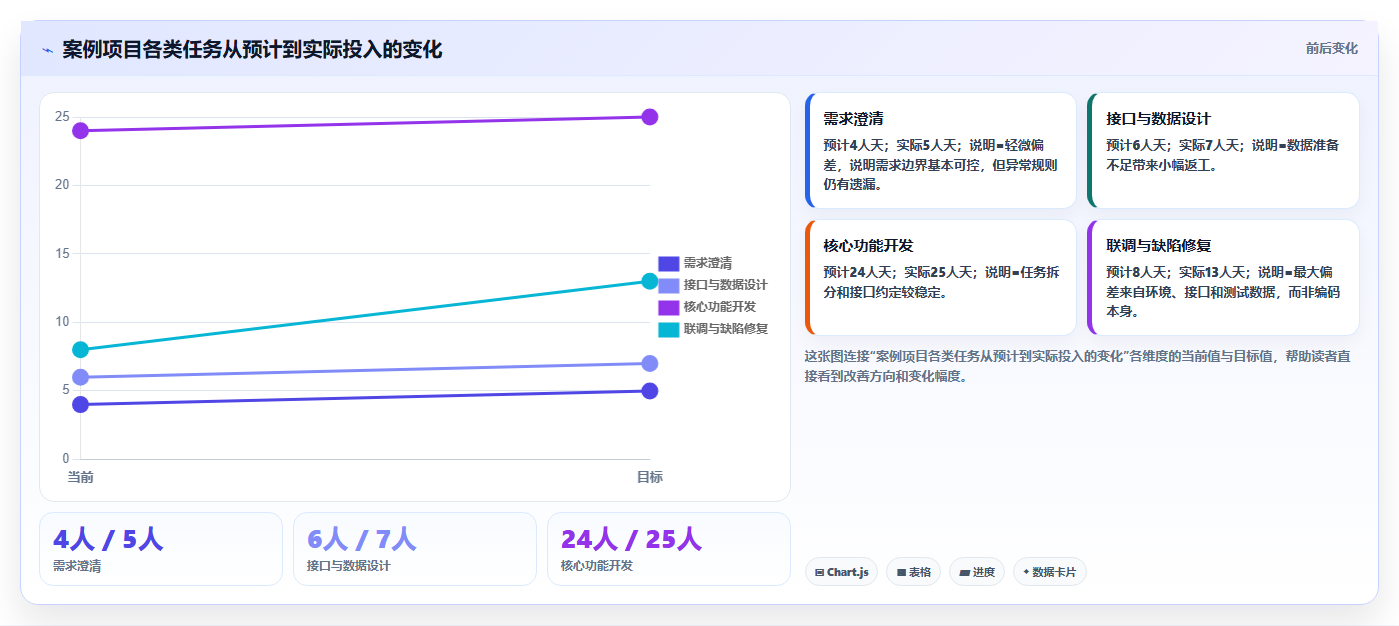Toggle the 接口与数据设计 legend color swatch

click(x=668, y=285)
